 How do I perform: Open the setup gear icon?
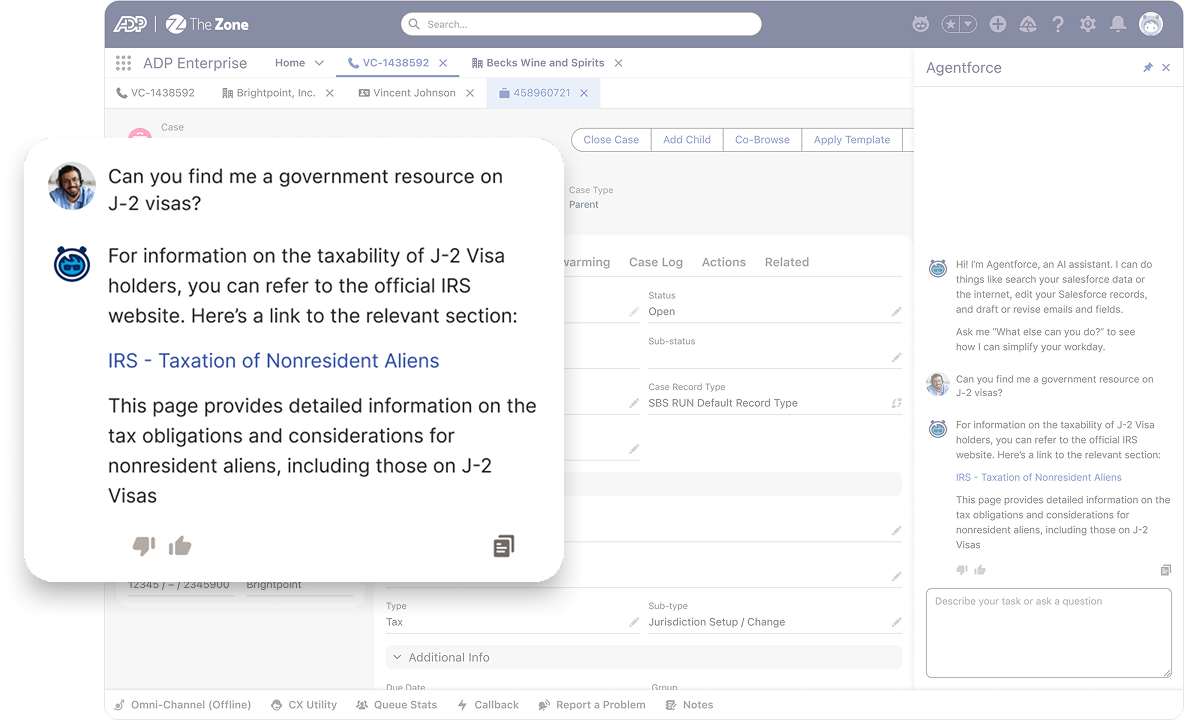pyautogui.click(x=1088, y=24)
